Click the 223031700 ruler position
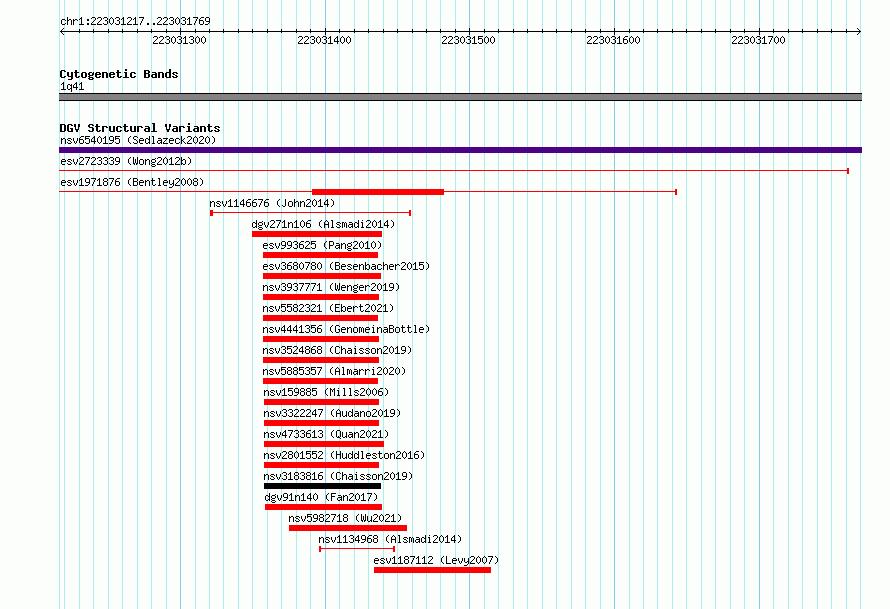 [x=758, y=40]
